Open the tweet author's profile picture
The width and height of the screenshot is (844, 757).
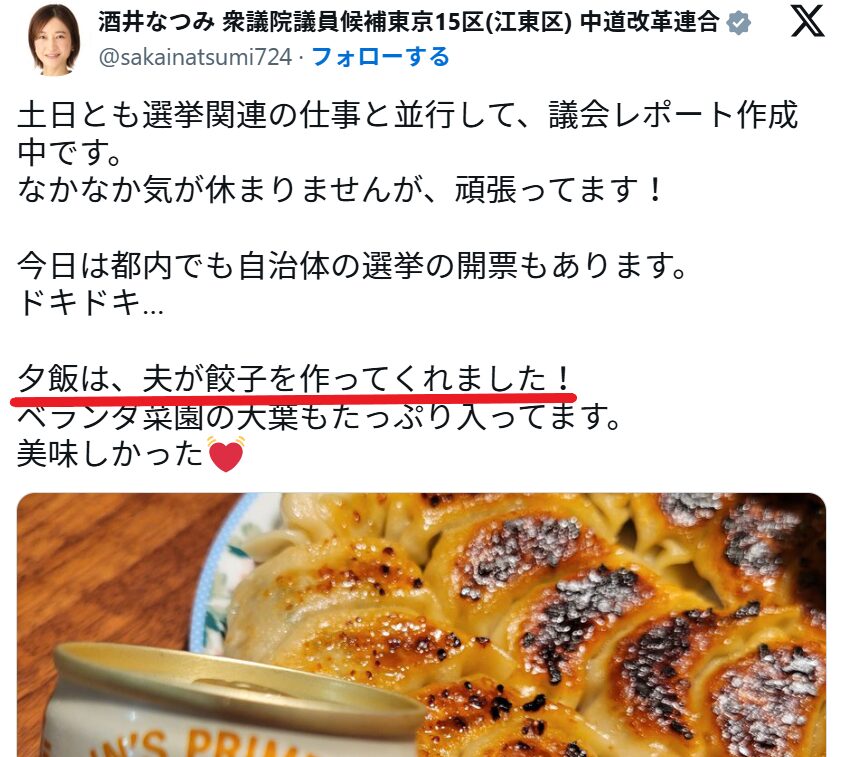pos(54,40)
